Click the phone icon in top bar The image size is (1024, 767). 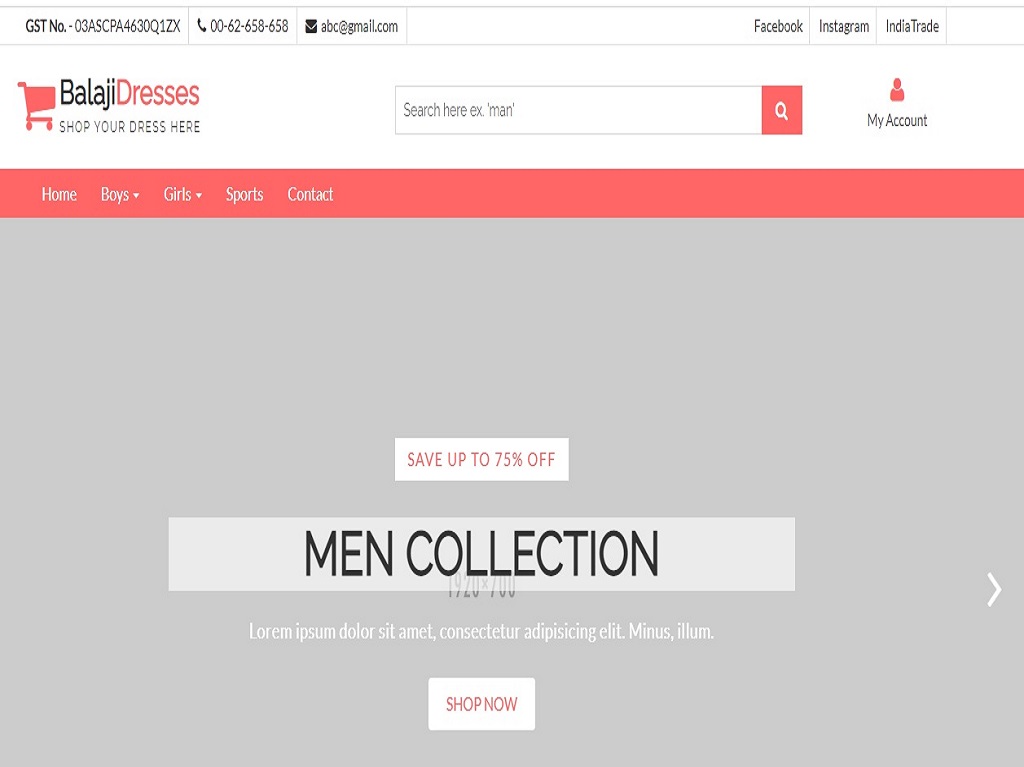(202, 26)
